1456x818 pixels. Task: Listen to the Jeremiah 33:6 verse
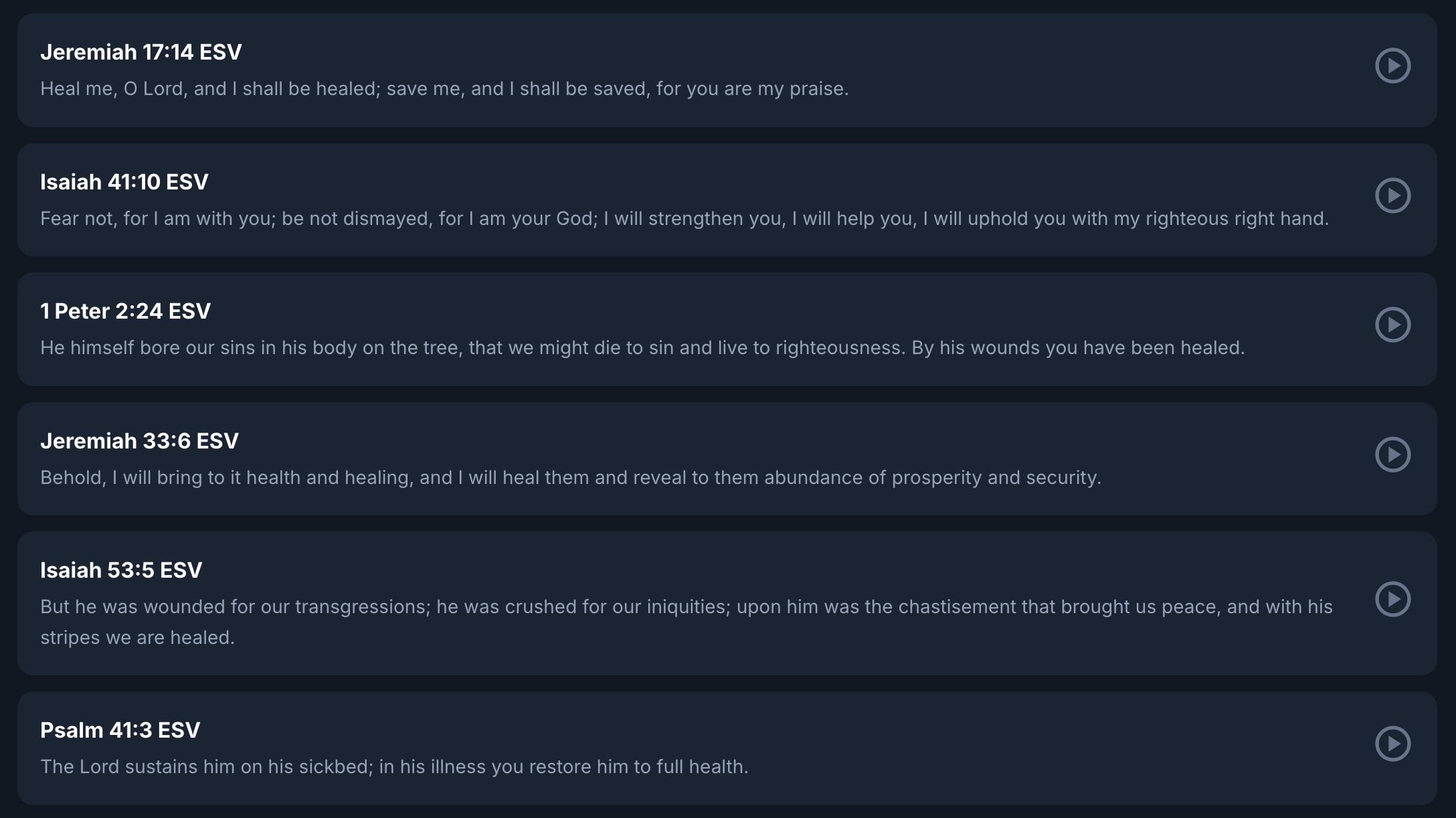tap(1392, 455)
